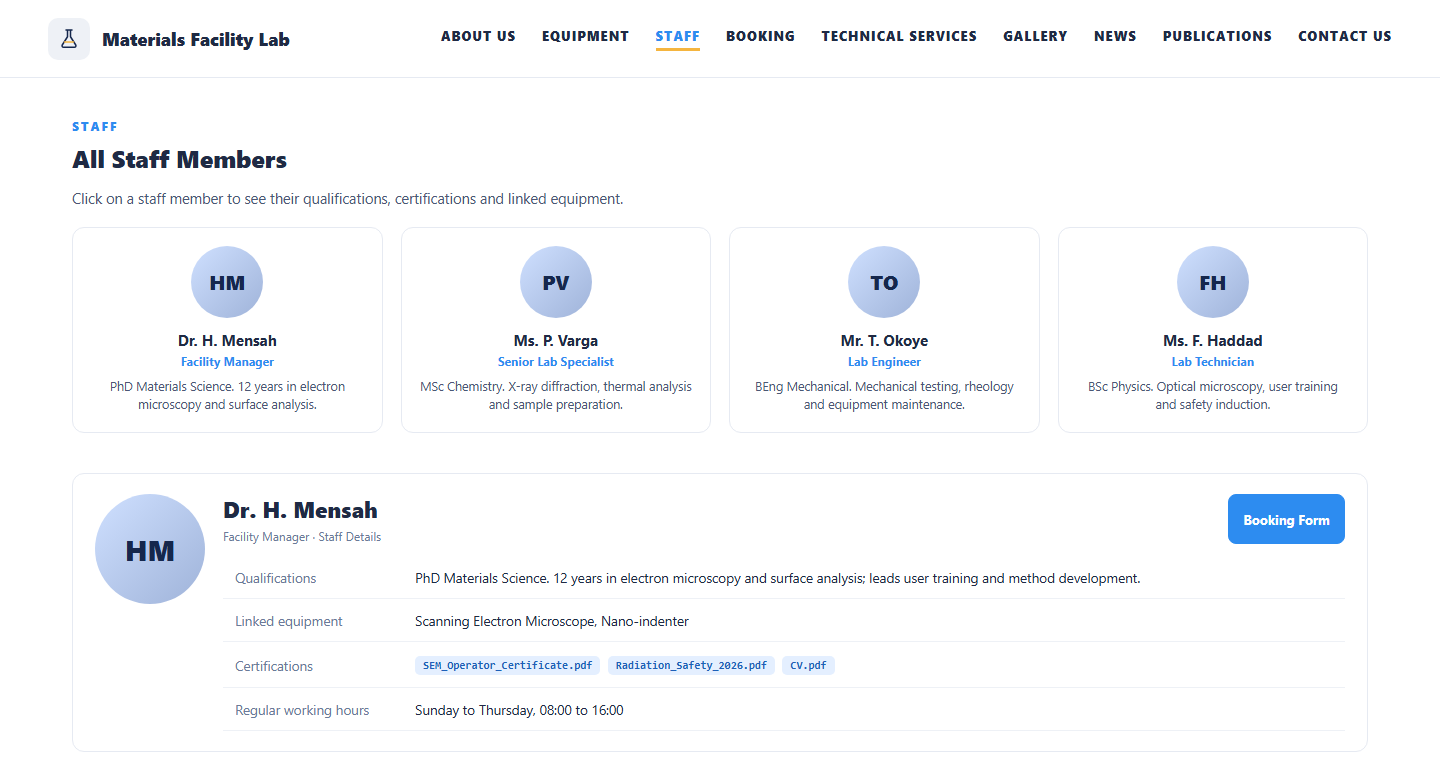The height and width of the screenshot is (760, 1440).
Task: Click the flask logo icon
Action: pyautogui.click(x=69, y=39)
